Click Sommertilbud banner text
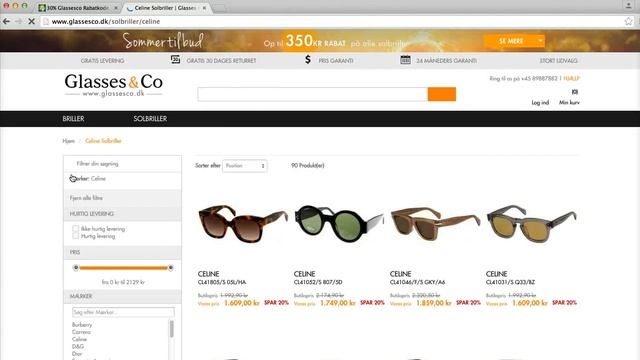 [x=163, y=41]
